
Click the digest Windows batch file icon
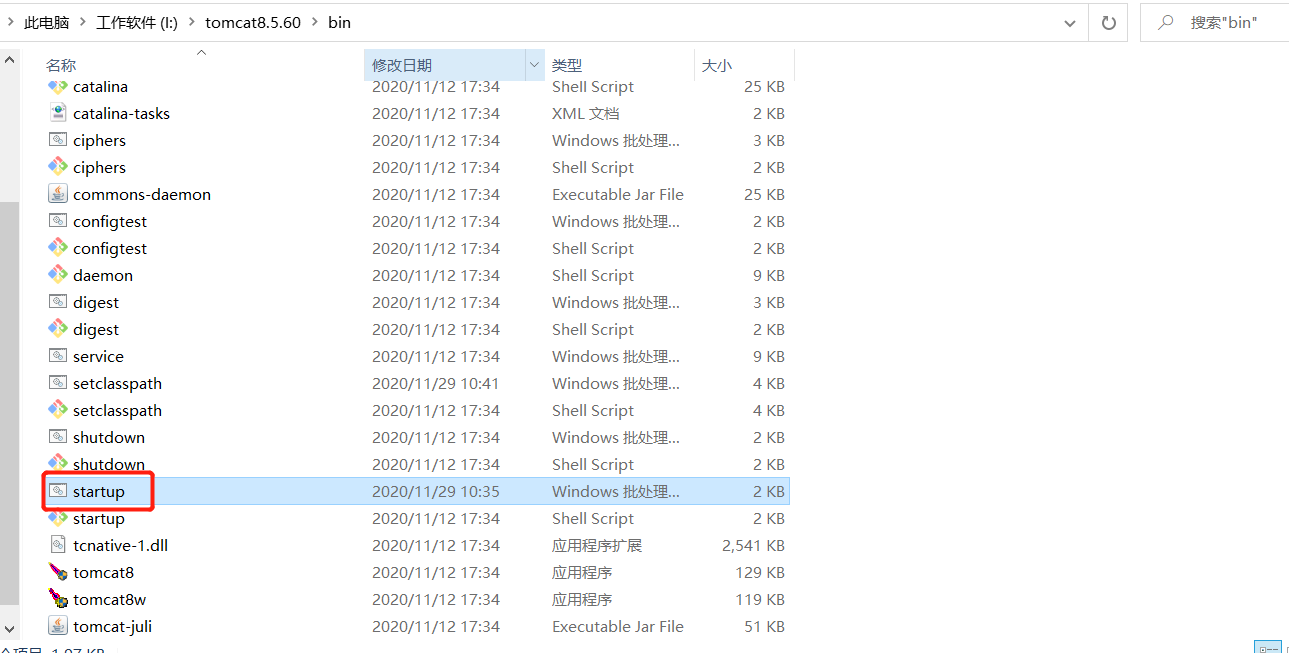58,302
